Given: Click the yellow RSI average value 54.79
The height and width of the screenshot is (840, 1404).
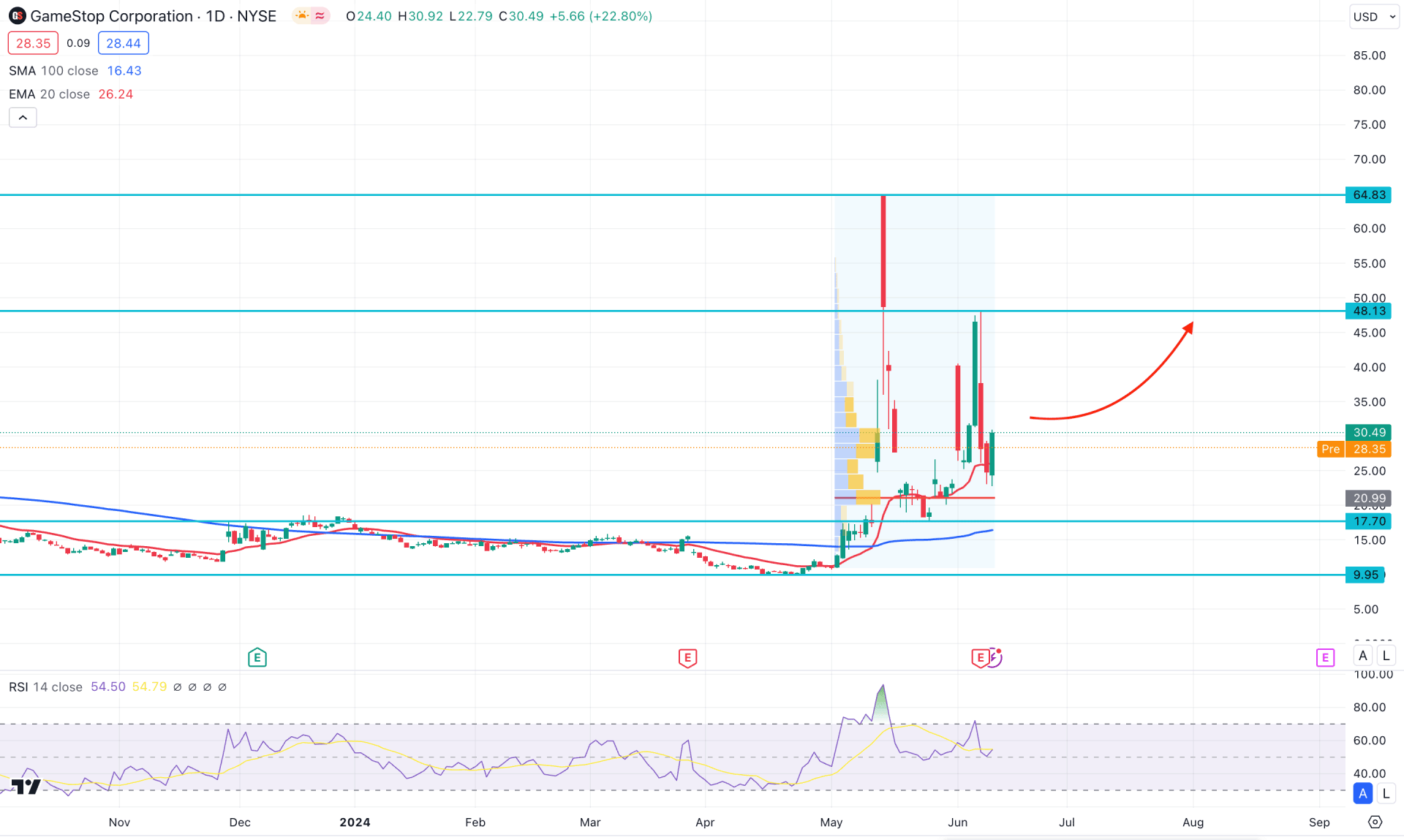Looking at the screenshot, I should coord(149,687).
